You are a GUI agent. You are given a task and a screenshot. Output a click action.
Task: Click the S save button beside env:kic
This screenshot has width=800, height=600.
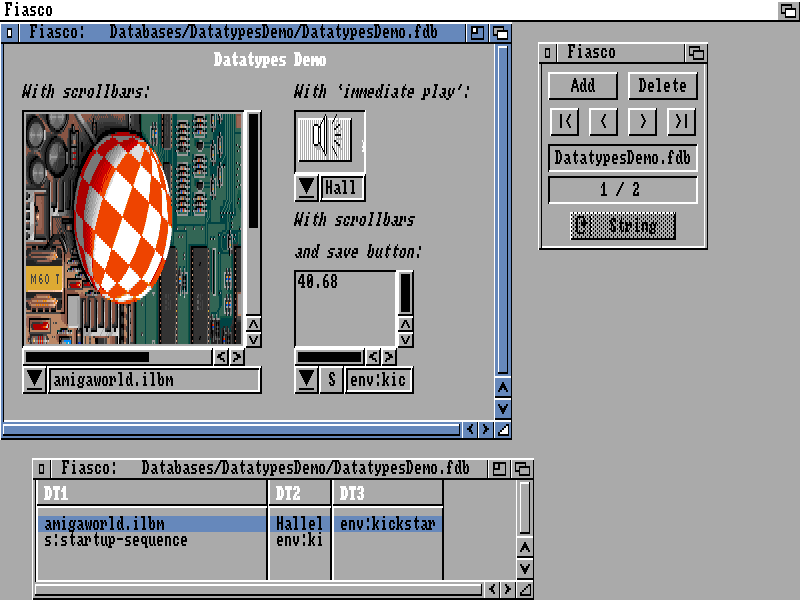(332, 380)
